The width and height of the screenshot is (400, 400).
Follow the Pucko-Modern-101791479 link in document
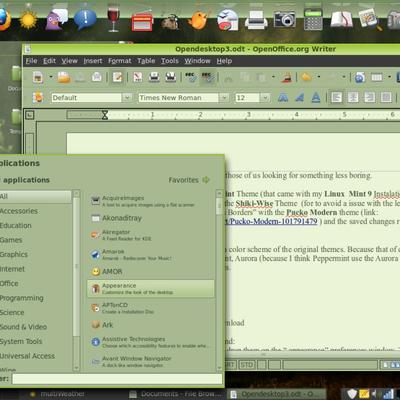[272, 221]
